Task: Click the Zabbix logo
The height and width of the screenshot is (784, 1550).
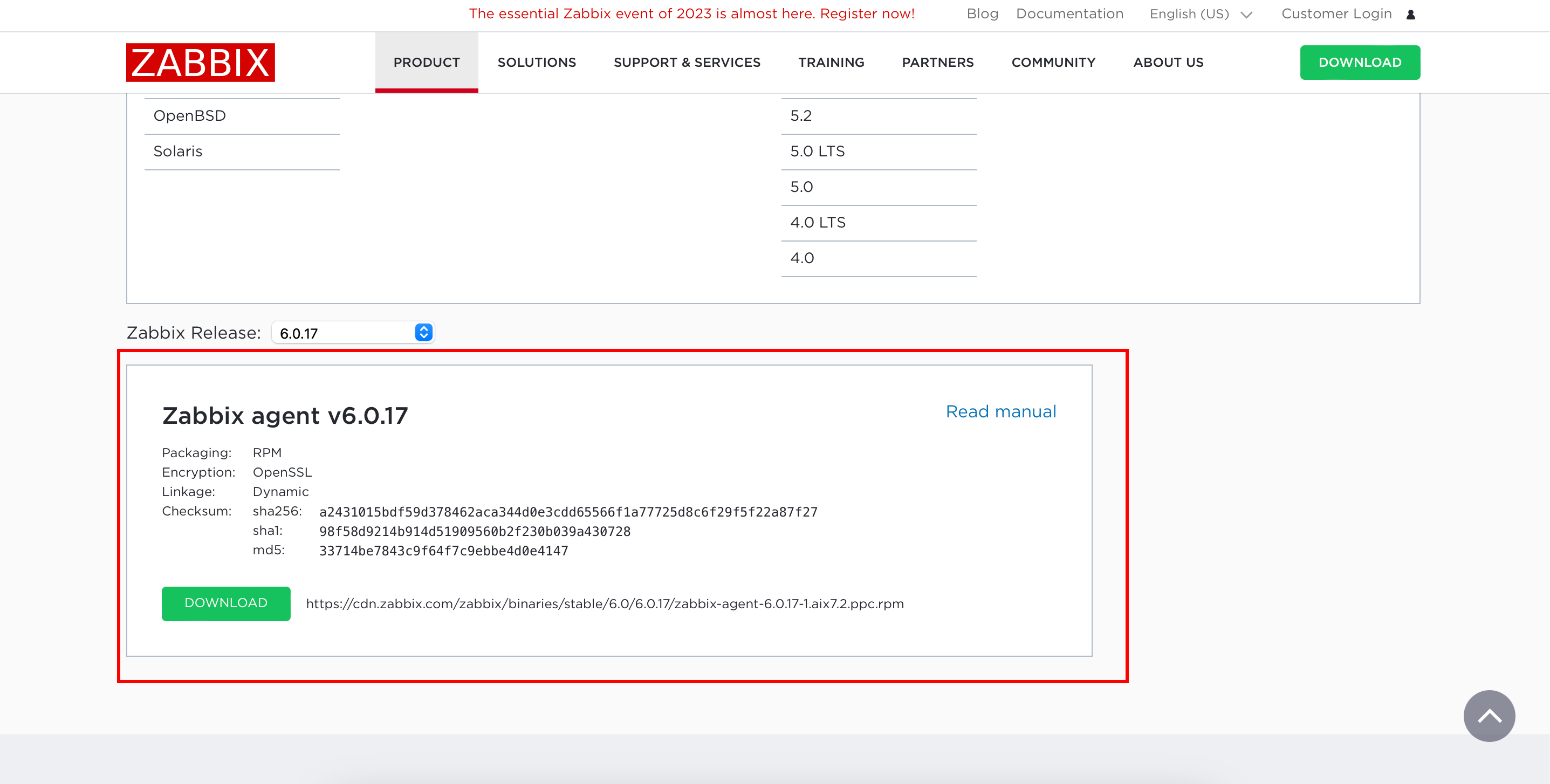Action: [x=201, y=63]
